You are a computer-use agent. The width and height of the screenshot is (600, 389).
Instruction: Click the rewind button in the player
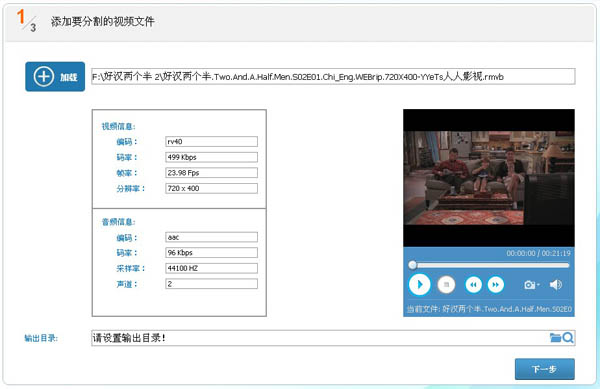click(x=473, y=285)
